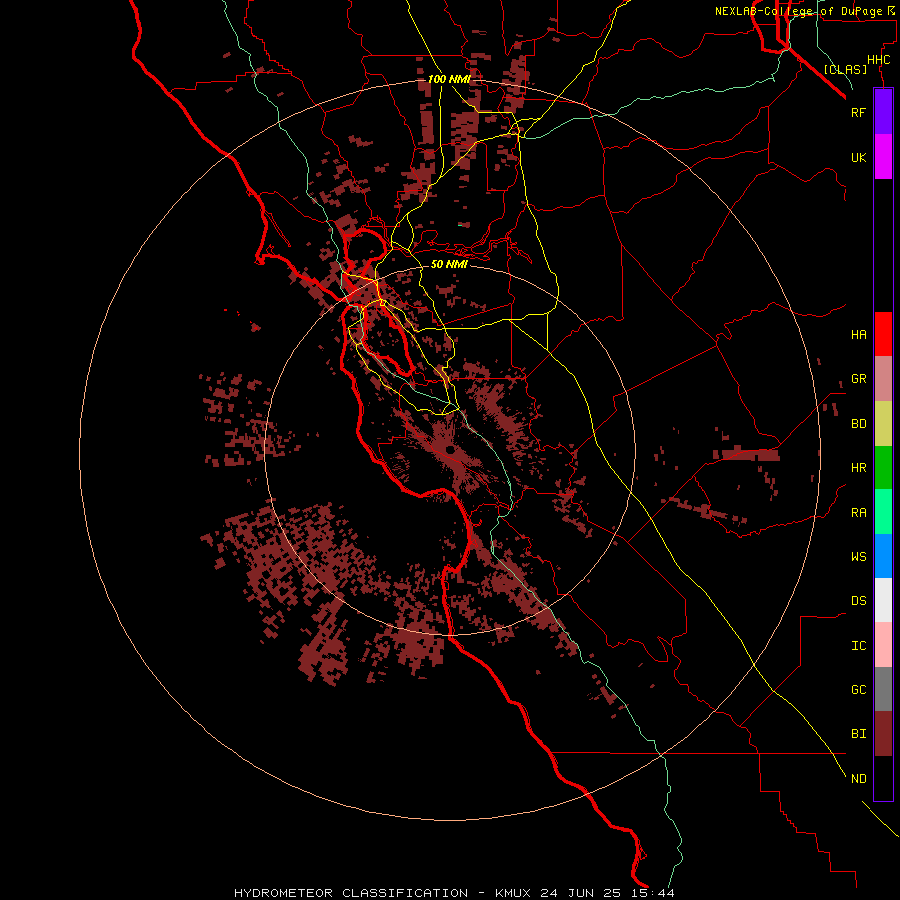900x900 pixels.
Task: Click the 'HA' legend label
Action: 858,335
